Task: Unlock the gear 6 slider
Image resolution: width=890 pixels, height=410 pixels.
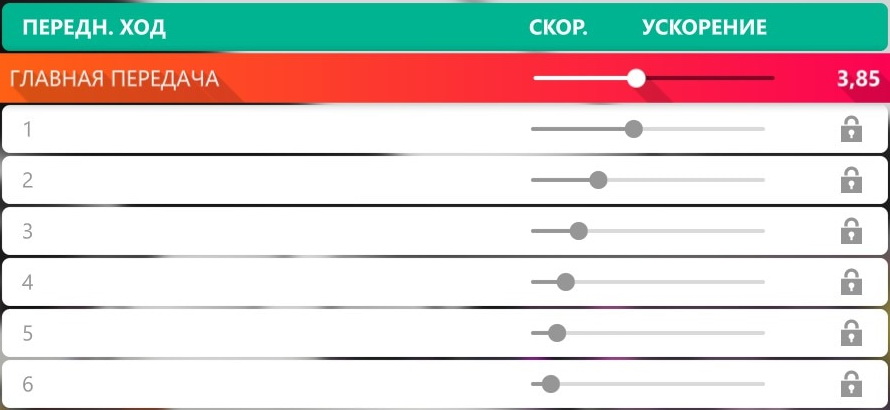Action: tap(851, 384)
